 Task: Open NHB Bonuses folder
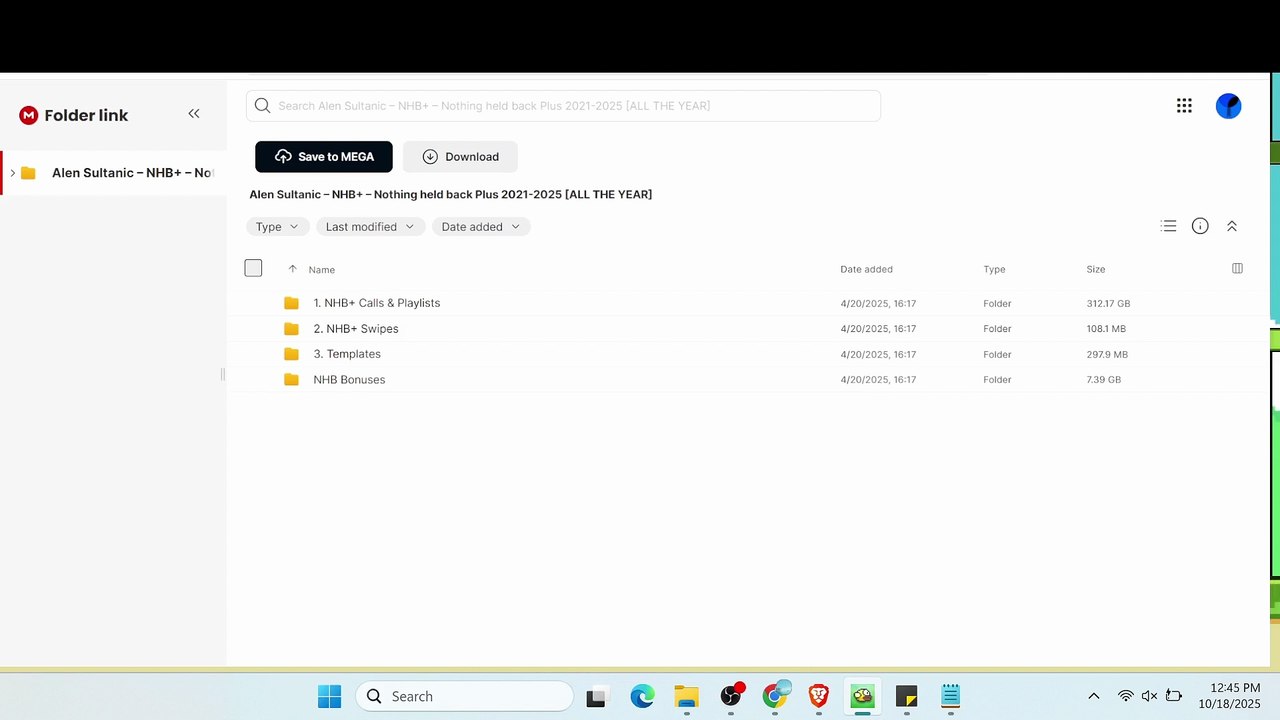(x=349, y=380)
